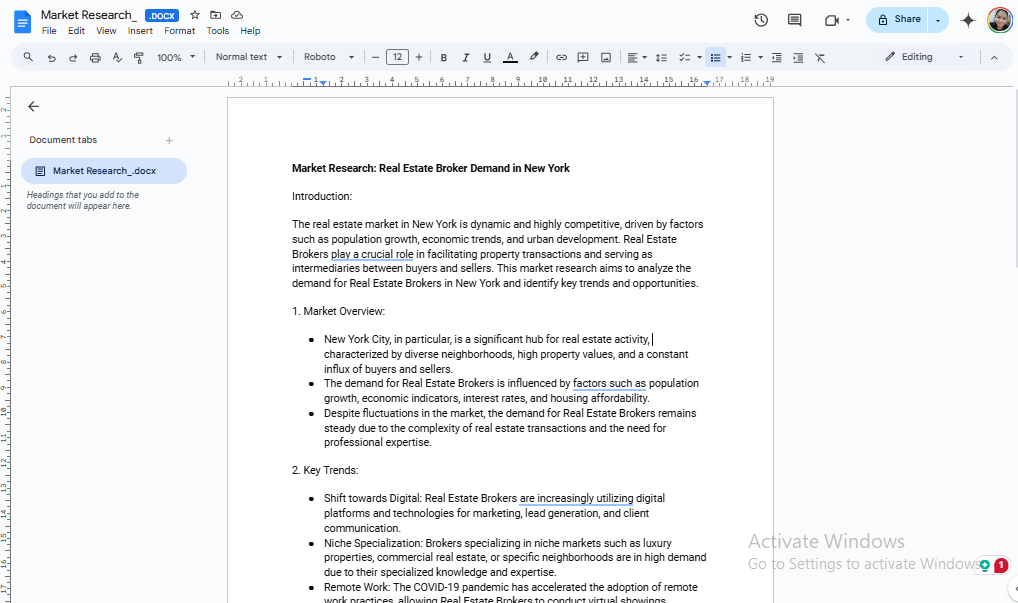
Task: Open the account profile picture
Action: [1000, 20]
